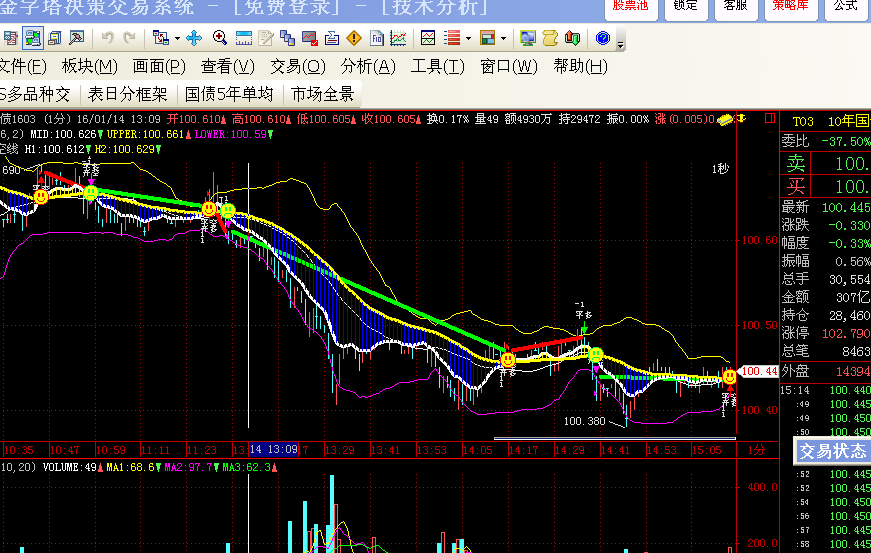Image resolution: width=871 pixels, height=553 pixels.
Task: Click the 股票池 button
Action: (x=630, y=8)
